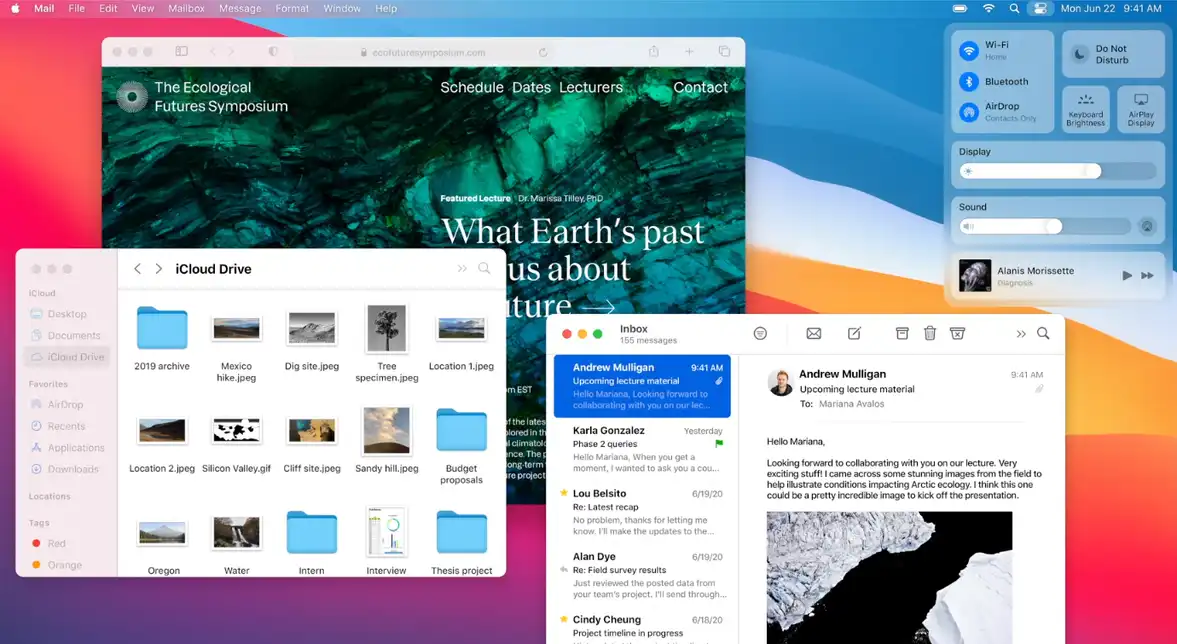This screenshot has width=1177, height=644.
Task: Open the Budget proposals folder
Action: [x=462, y=430]
